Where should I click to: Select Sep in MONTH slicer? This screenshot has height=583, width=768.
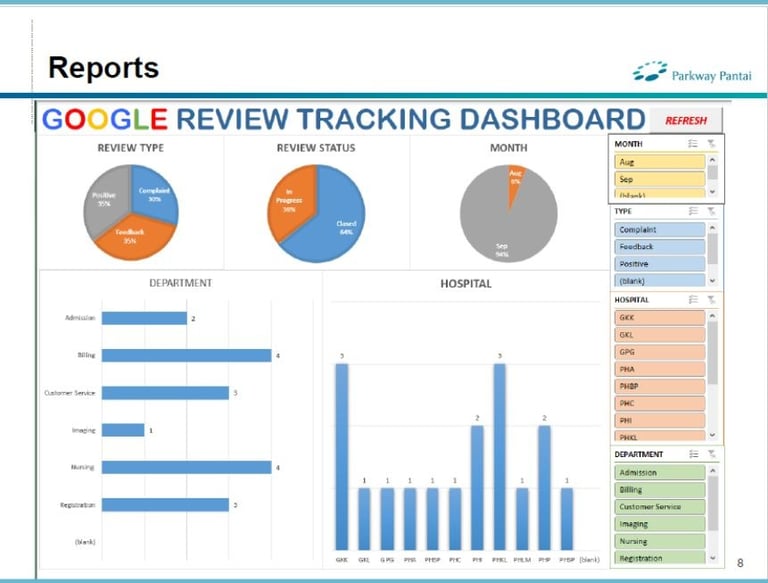coord(659,179)
